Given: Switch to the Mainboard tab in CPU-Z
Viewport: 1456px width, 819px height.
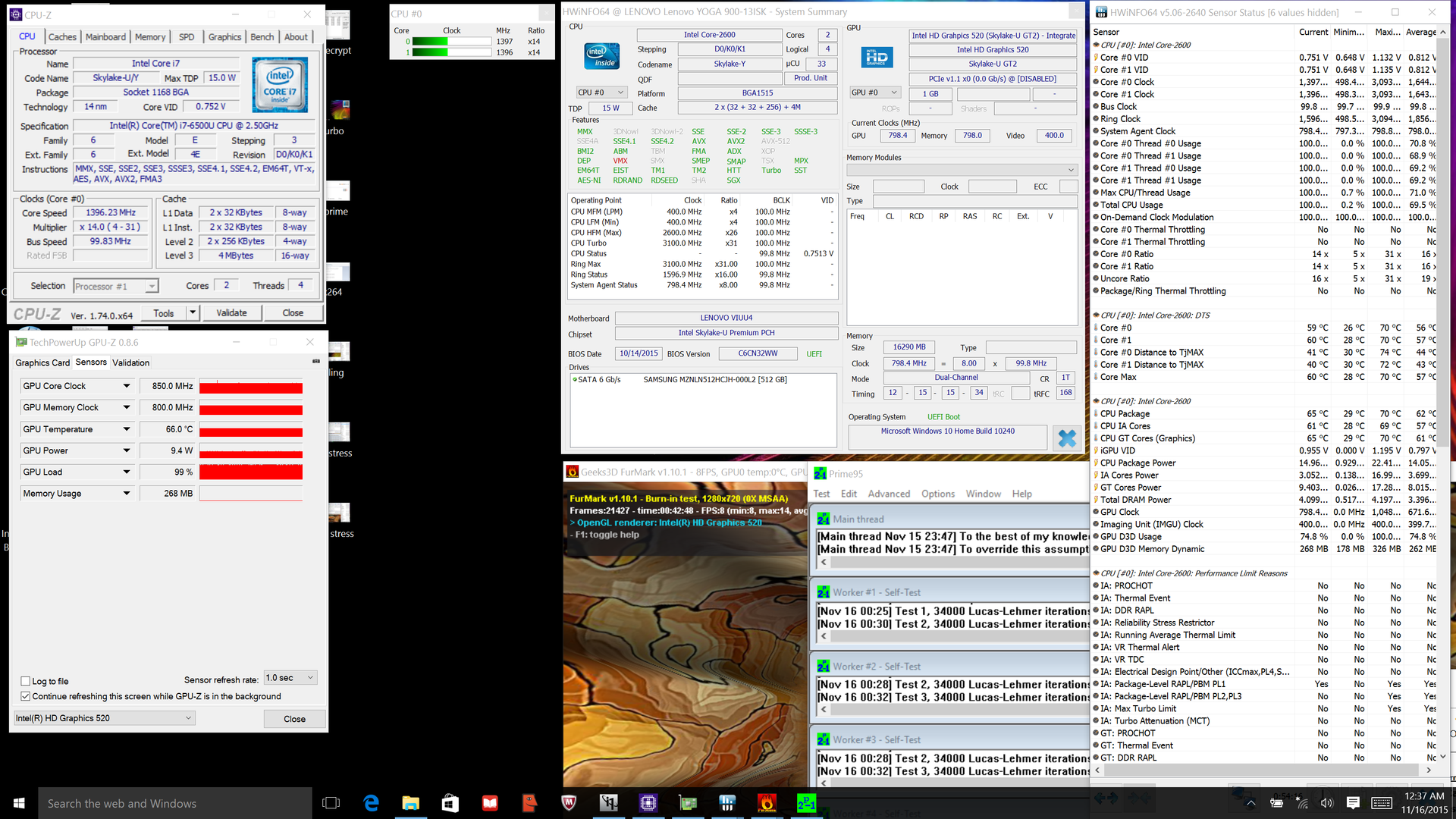Looking at the screenshot, I should 105,36.
